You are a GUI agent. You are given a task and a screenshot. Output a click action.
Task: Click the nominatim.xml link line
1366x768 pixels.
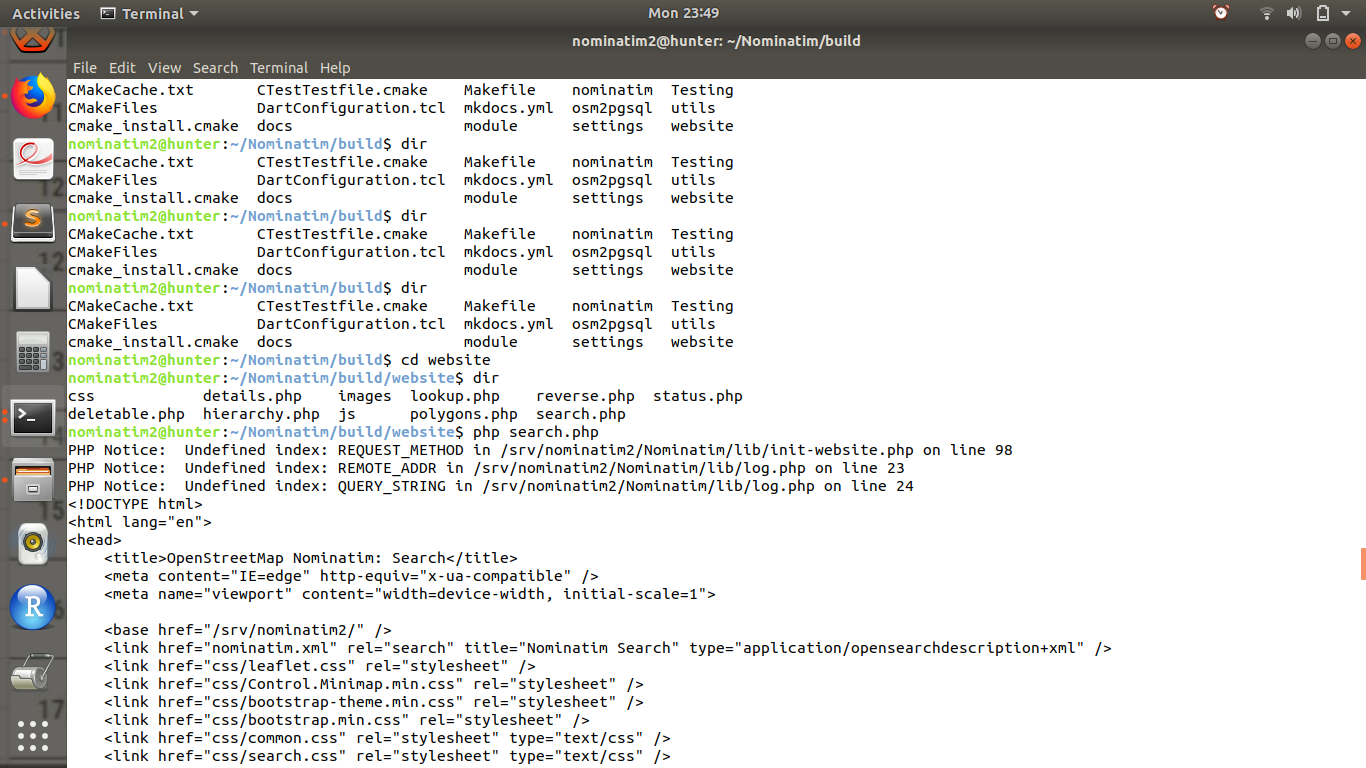click(x=608, y=648)
